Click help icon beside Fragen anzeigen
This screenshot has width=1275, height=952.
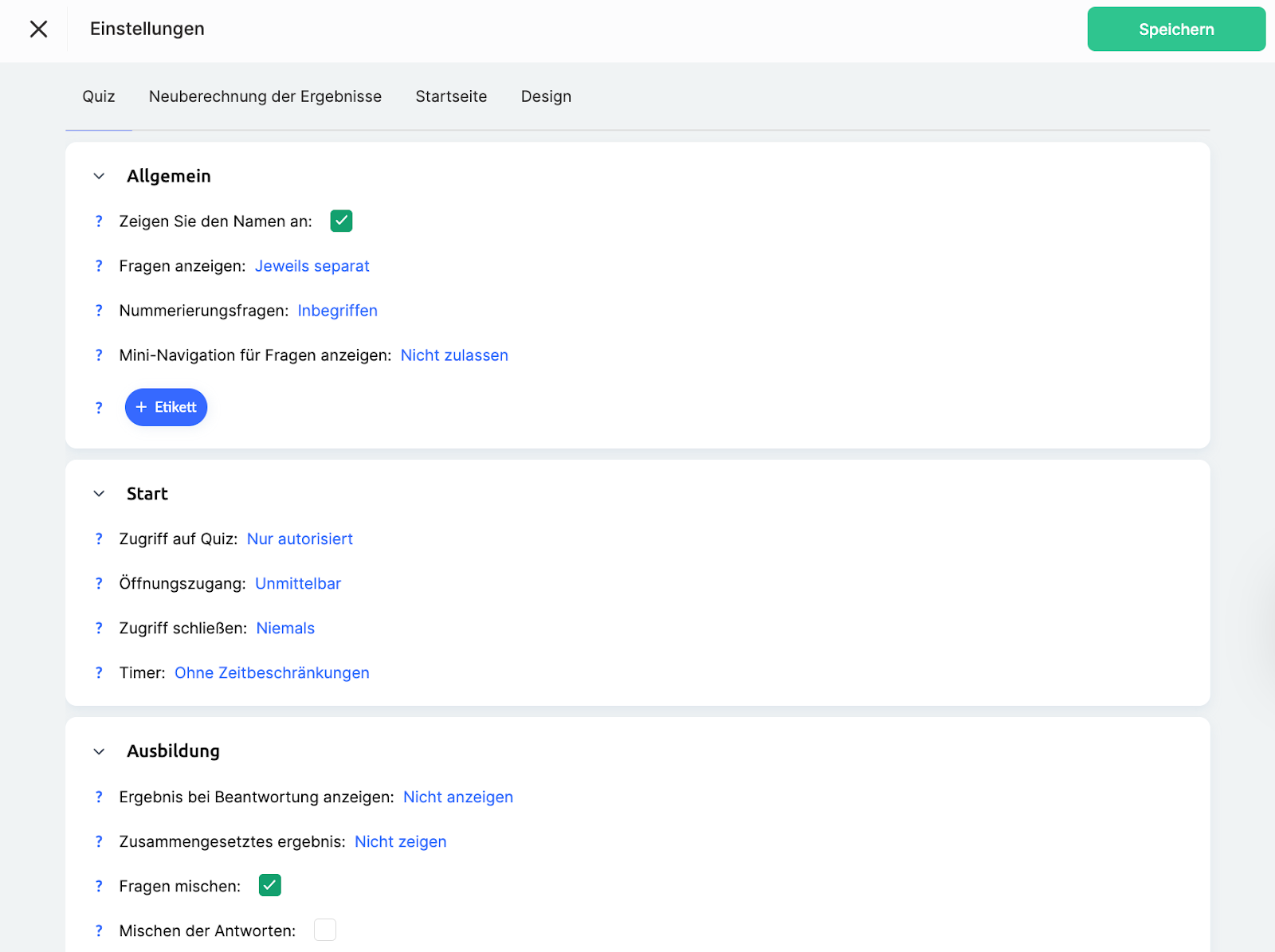pos(99,266)
